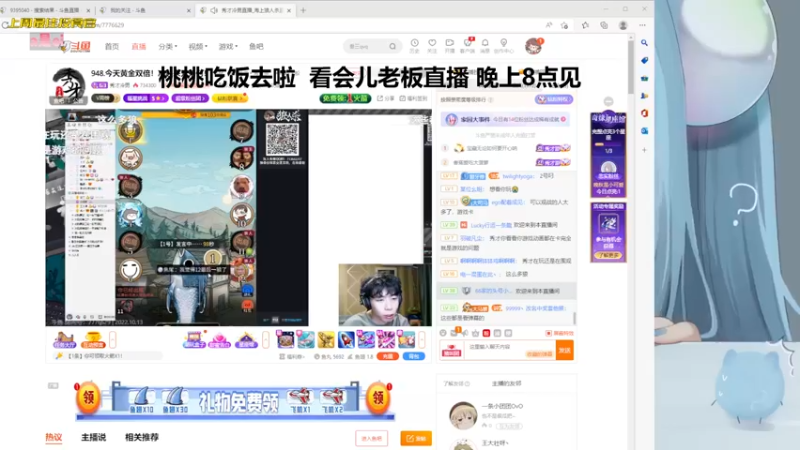Click the 进入鱼吧 button
800x450 pixels.
pyautogui.click(x=371, y=438)
